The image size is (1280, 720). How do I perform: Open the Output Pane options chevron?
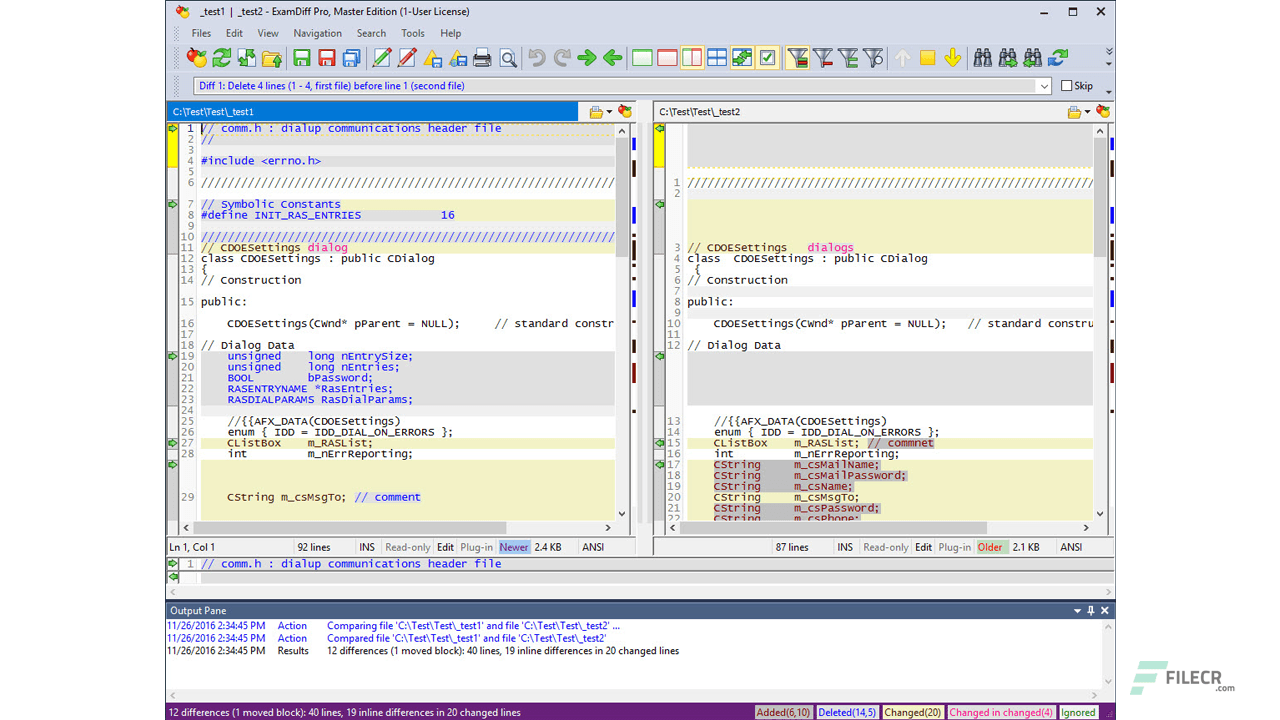(1076, 610)
